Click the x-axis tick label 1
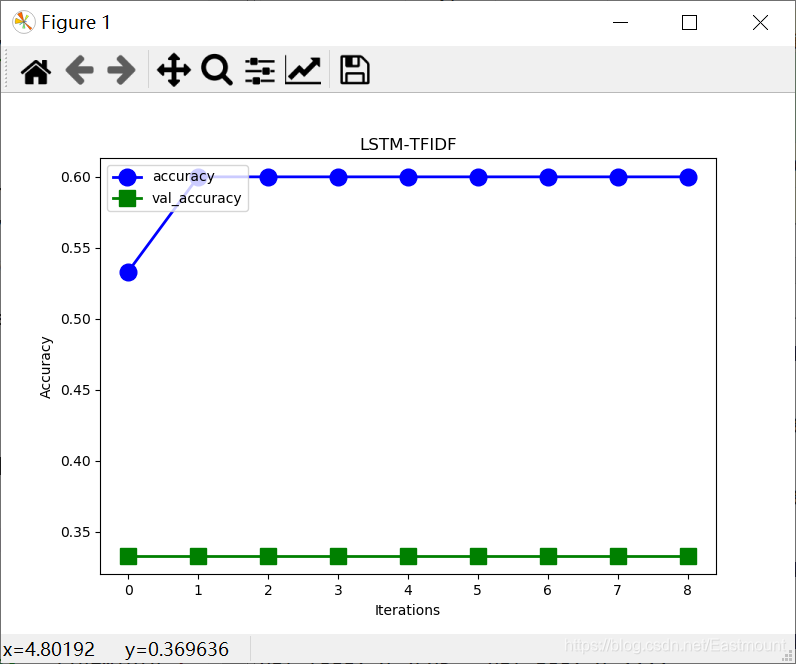796x664 pixels. point(198,590)
